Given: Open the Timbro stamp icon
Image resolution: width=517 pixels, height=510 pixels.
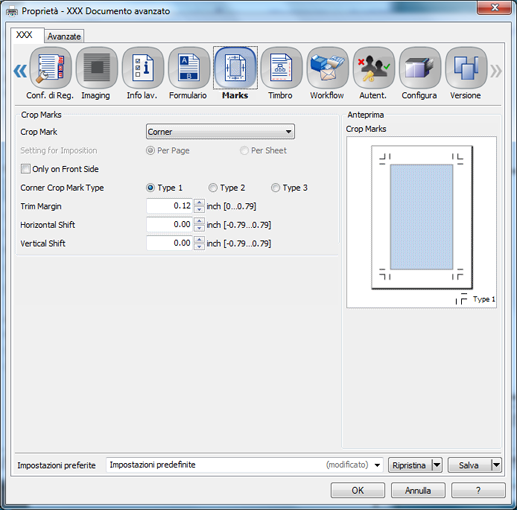Looking at the screenshot, I should tap(281, 68).
